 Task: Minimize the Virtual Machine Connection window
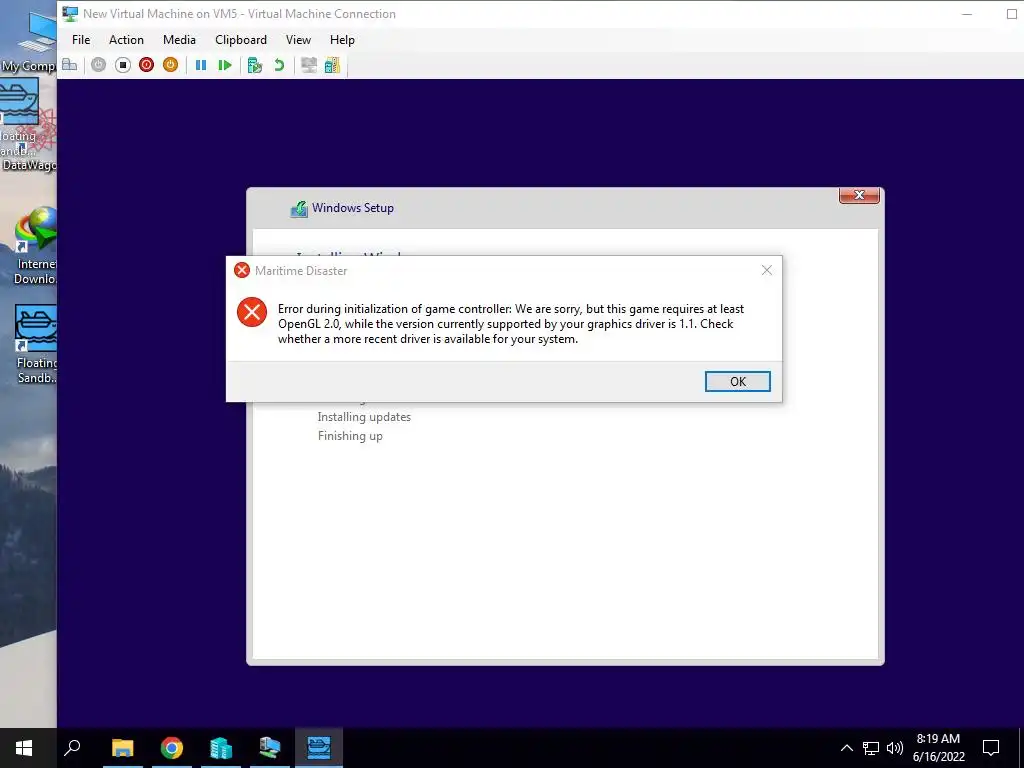[x=967, y=14]
